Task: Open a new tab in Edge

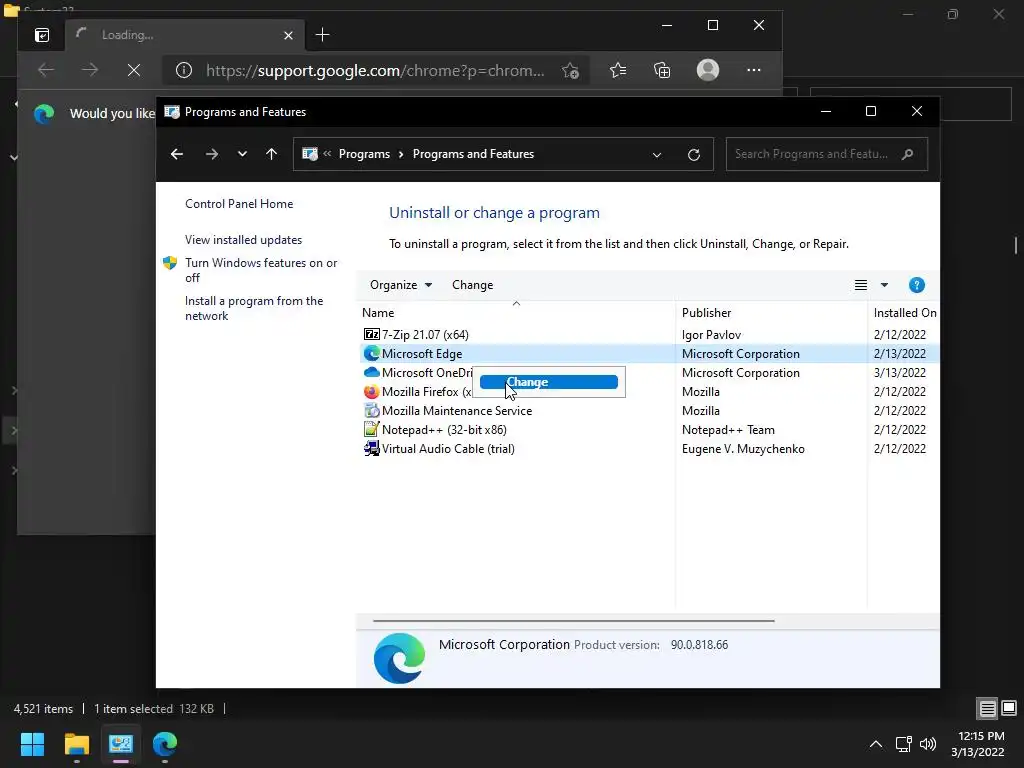Action: [x=323, y=35]
